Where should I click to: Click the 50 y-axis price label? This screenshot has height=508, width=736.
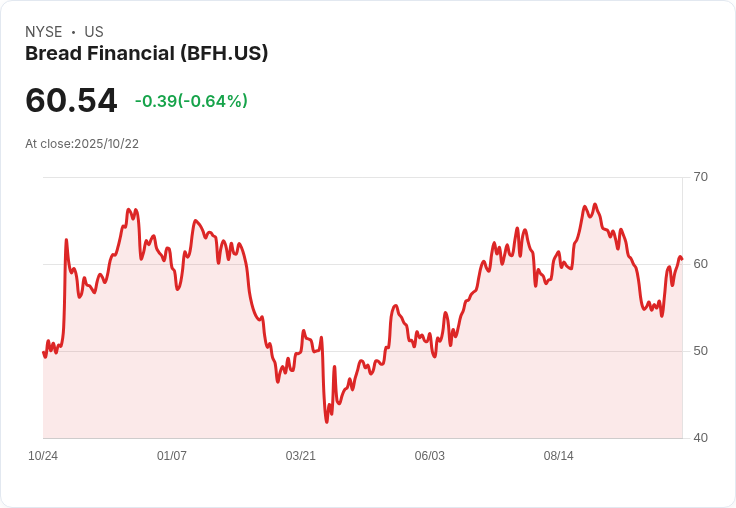(700, 351)
